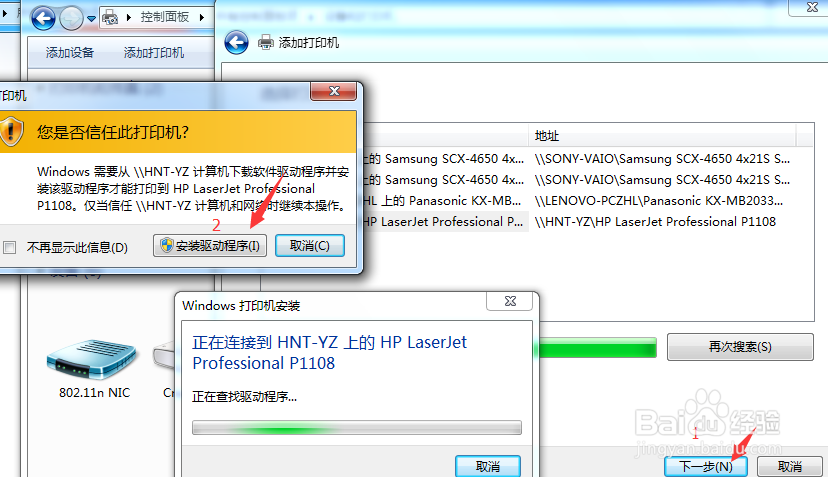This screenshot has width=828, height=477.
Task: Select the LENOVO-PCZHL Panasonic KX-MB2033 row
Action: (x=658, y=201)
